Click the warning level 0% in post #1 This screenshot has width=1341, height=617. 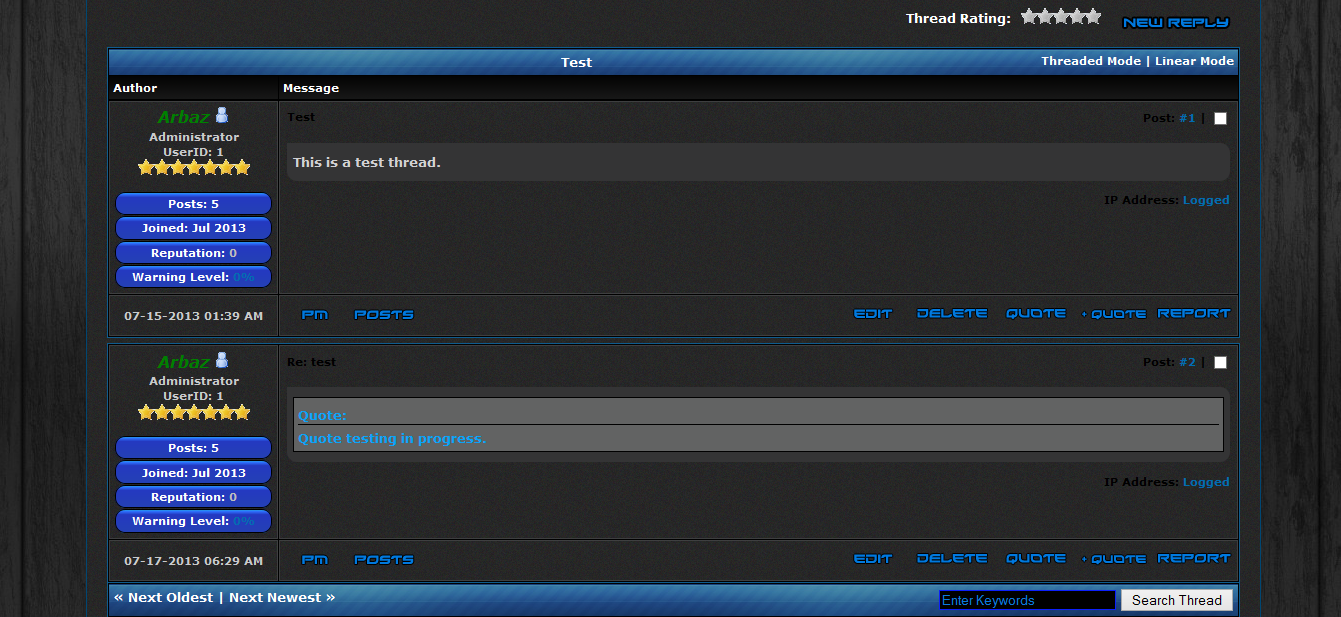244,277
